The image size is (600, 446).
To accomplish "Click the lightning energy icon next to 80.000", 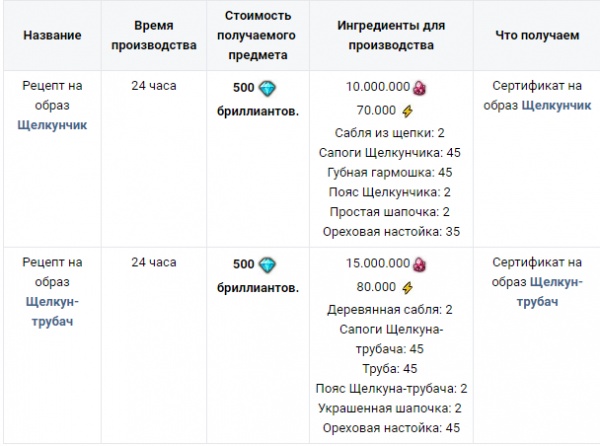I will tap(406, 287).
